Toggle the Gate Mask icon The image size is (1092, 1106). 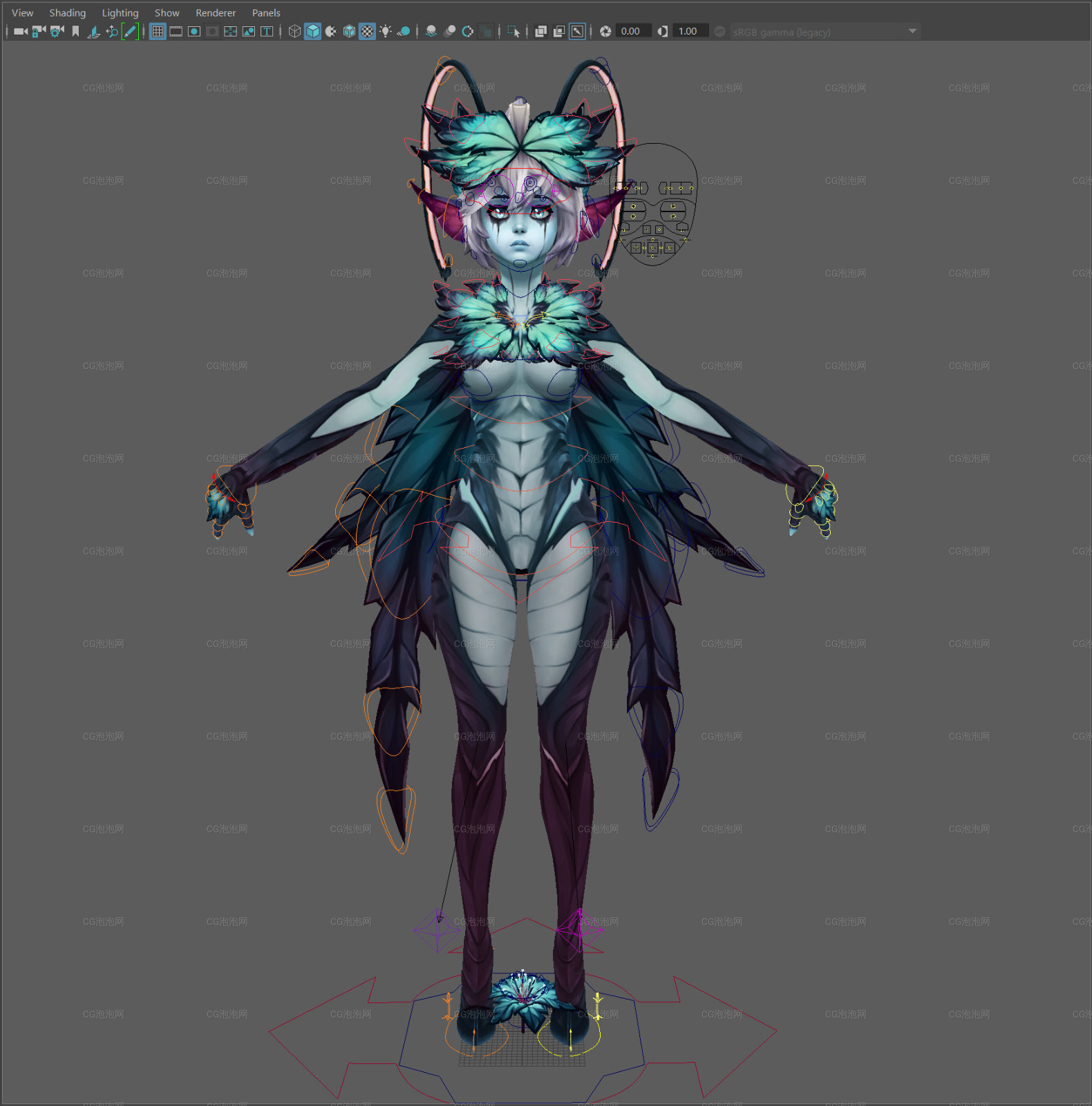(212, 31)
